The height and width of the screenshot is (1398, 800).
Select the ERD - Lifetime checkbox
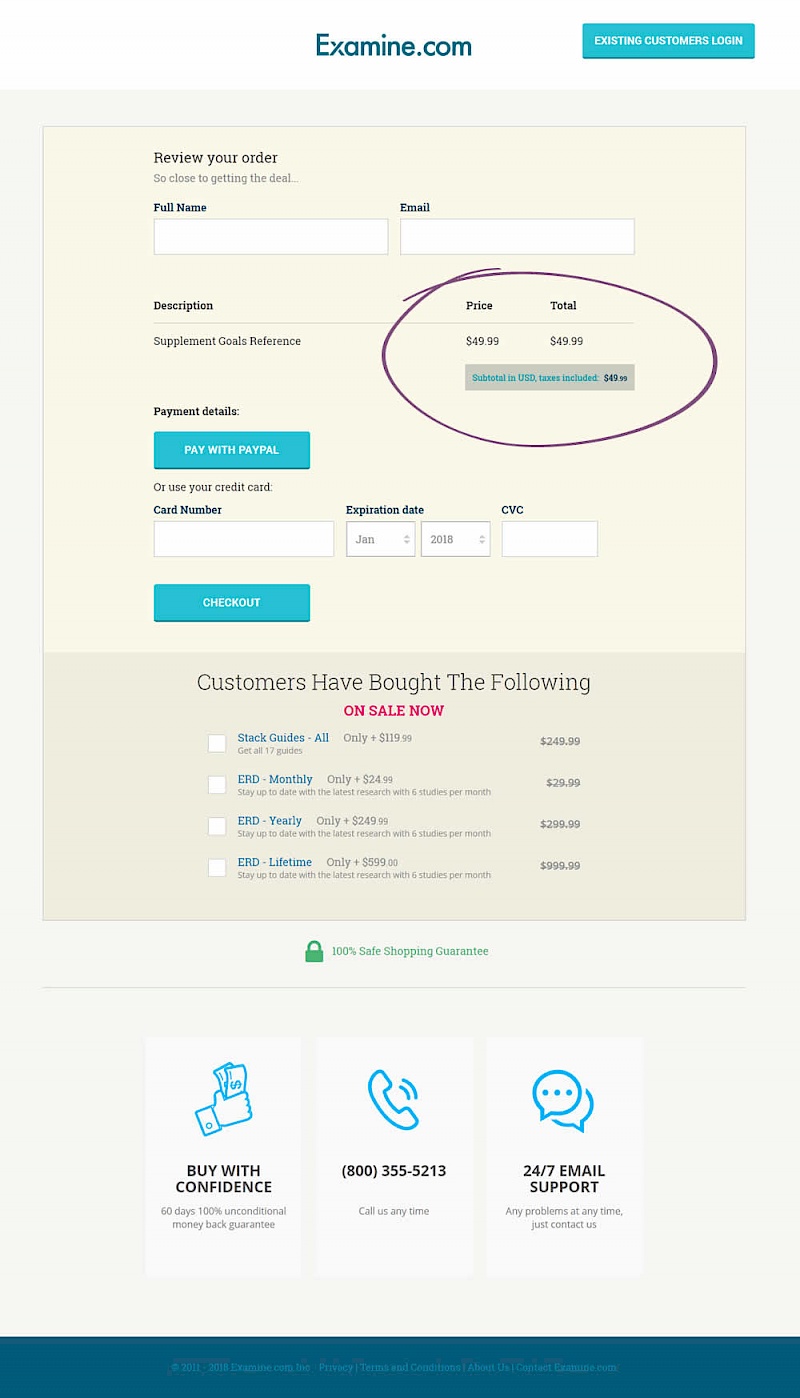point(217,867)
